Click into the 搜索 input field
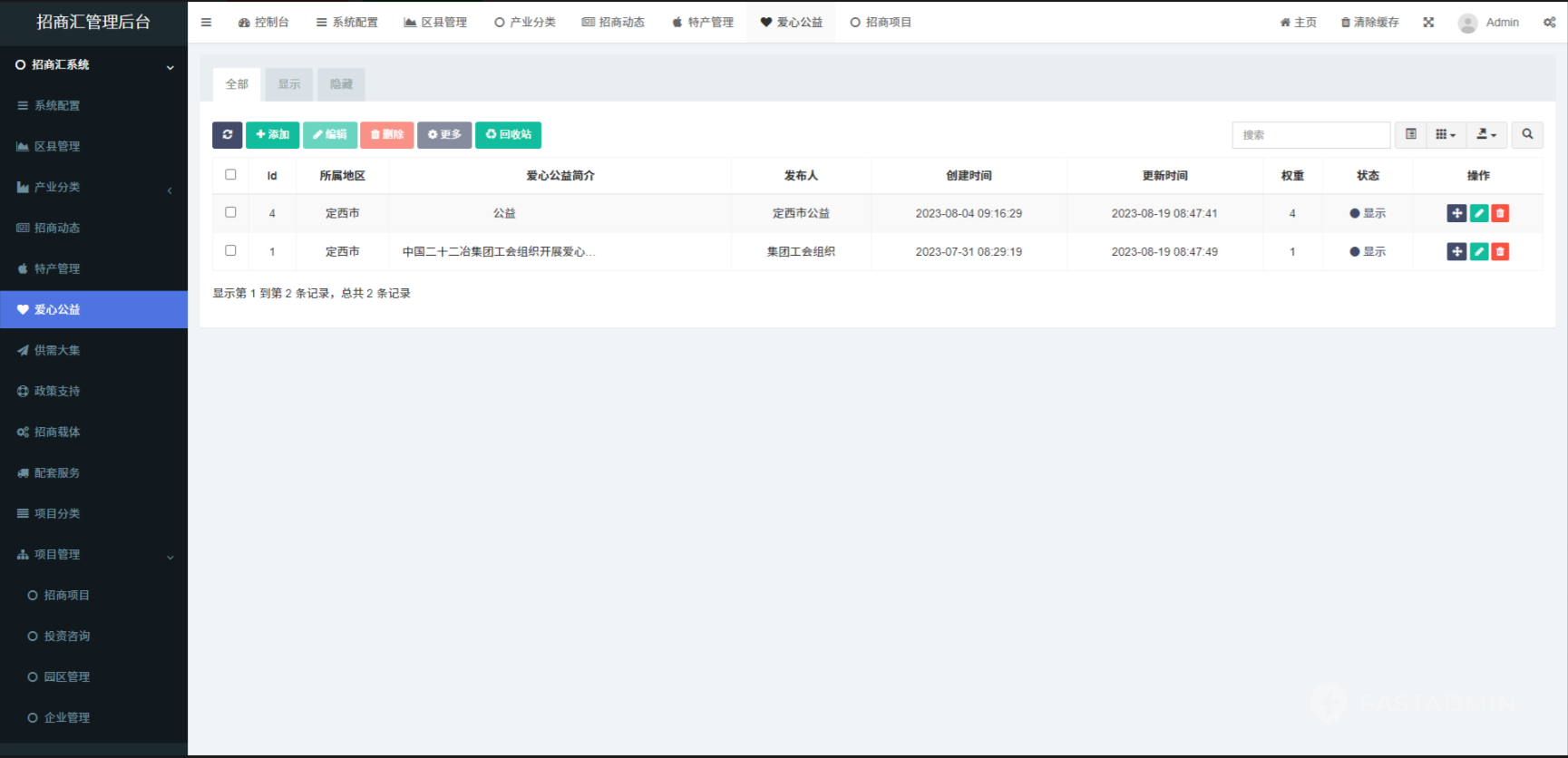 tap(1311, 134)
